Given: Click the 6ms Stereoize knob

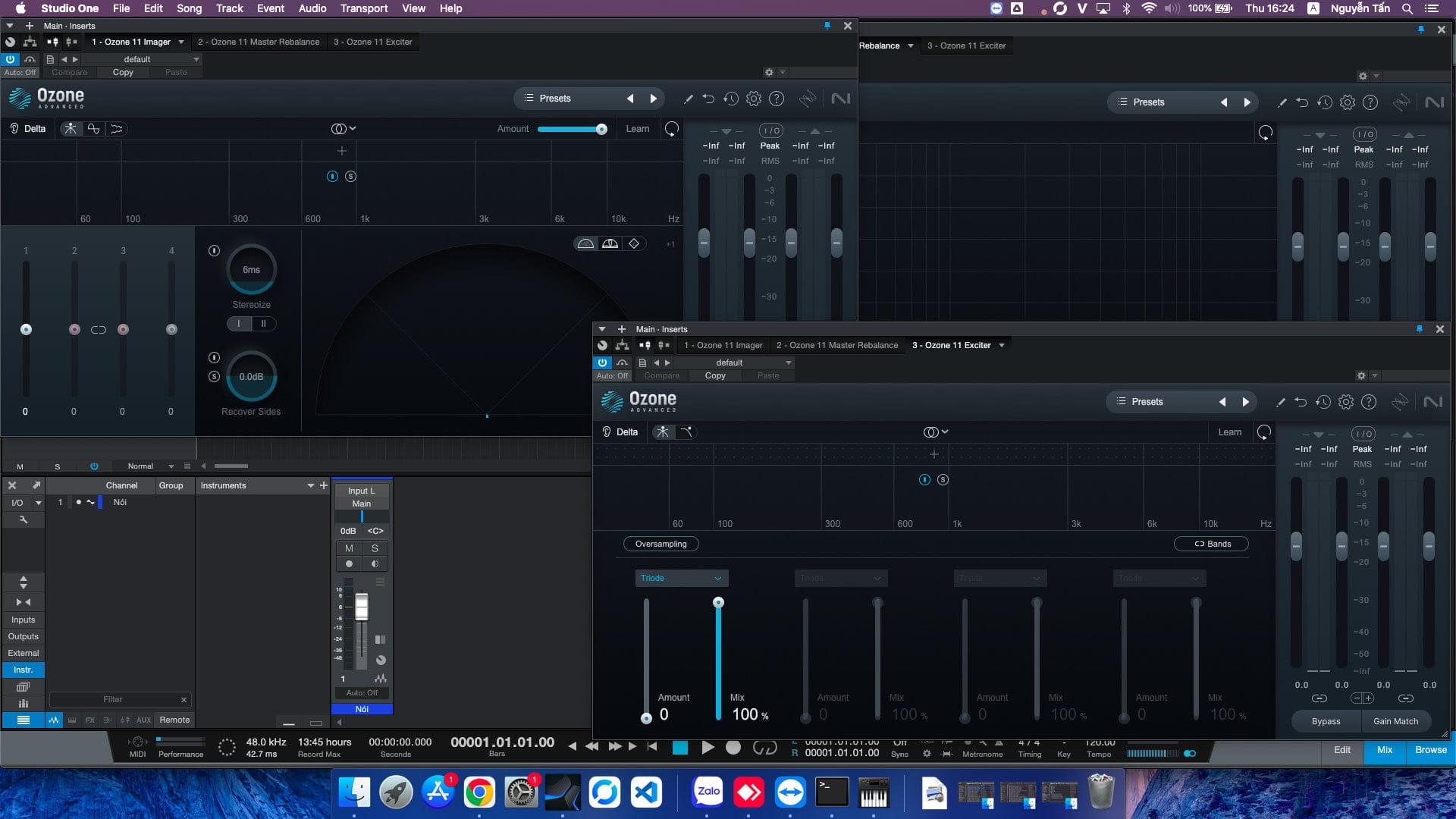Looking at the screenshot, I should coord(251,270).
